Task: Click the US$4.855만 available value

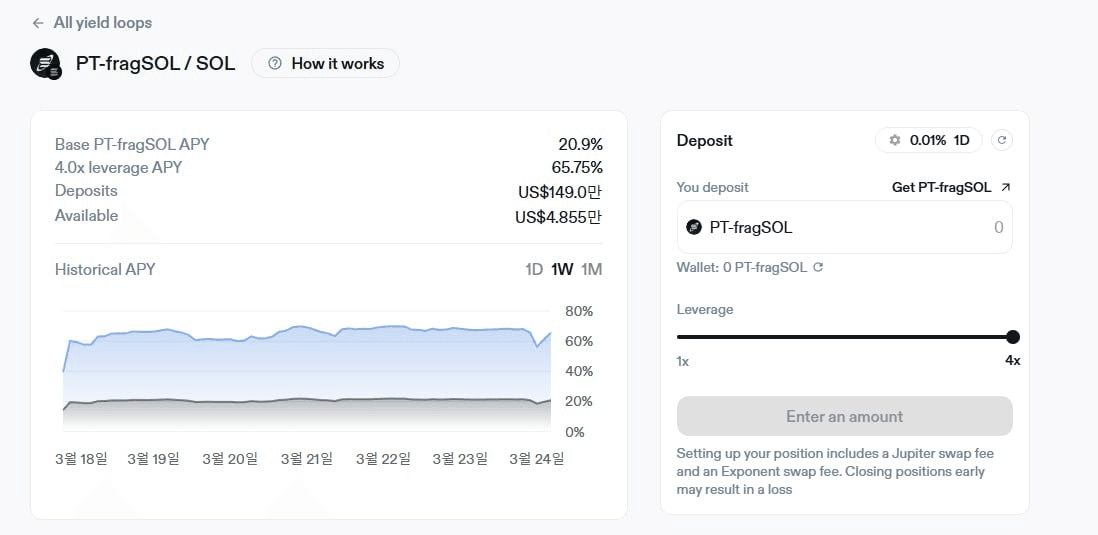Action: [x=559, y=217]
